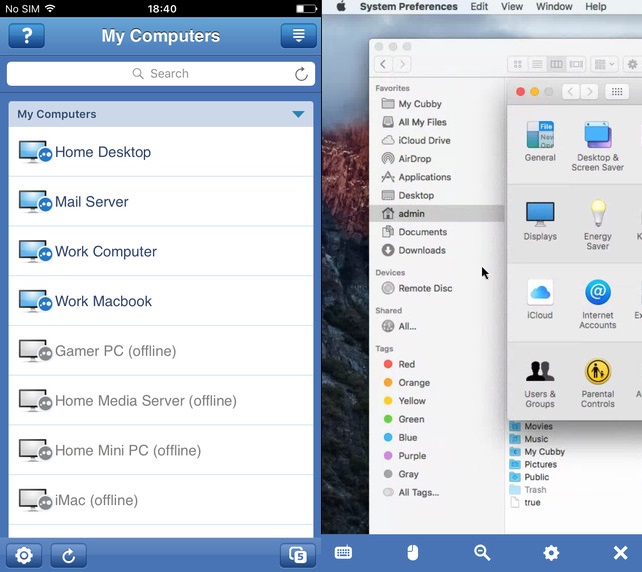Open Finder arrange-by dropdown
Image resolution: width=642 pixels, height=572 pixels.
click(x=605, y=64)
